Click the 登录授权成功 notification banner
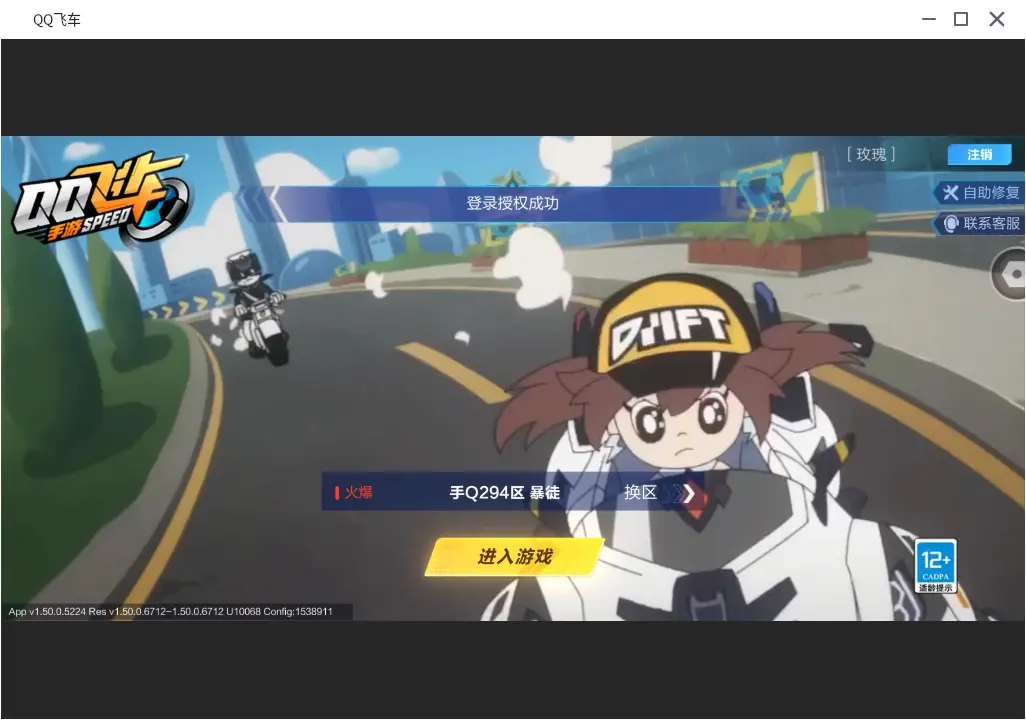1026x720 pixels. pyautogui.click(x=512, y=204)
